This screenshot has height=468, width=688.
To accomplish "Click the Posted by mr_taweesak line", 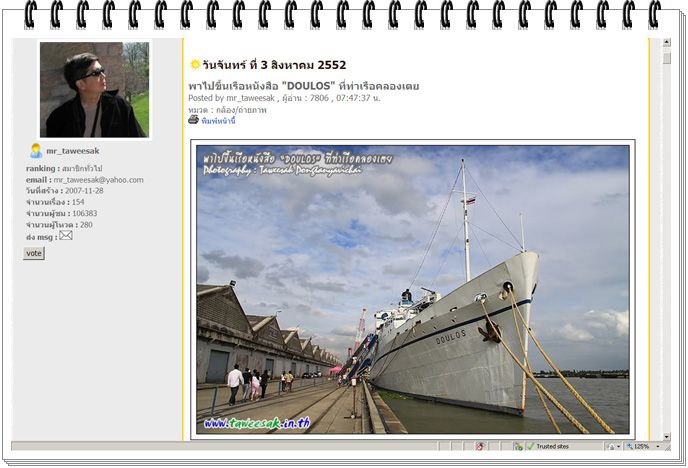I will [x=284, y=98].
